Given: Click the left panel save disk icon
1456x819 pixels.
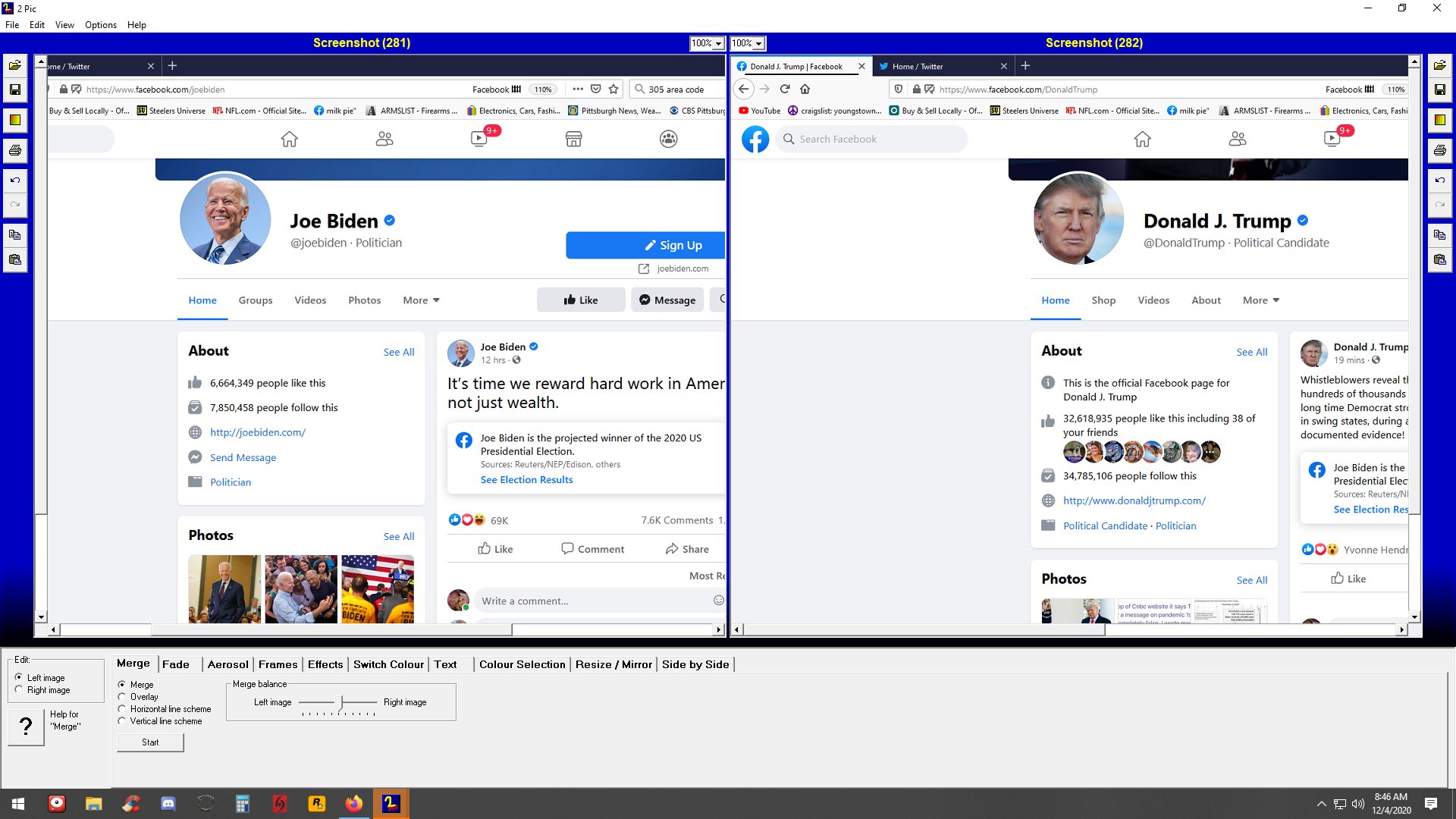Looking at the screenshot, I should coord(14,89).
